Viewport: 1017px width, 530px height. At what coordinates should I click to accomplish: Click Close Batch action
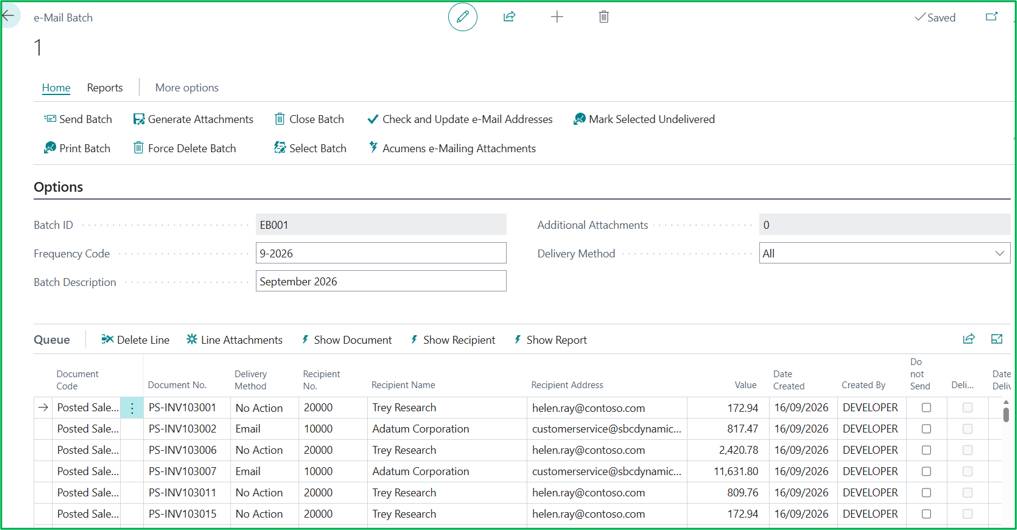tap(309, 119)
